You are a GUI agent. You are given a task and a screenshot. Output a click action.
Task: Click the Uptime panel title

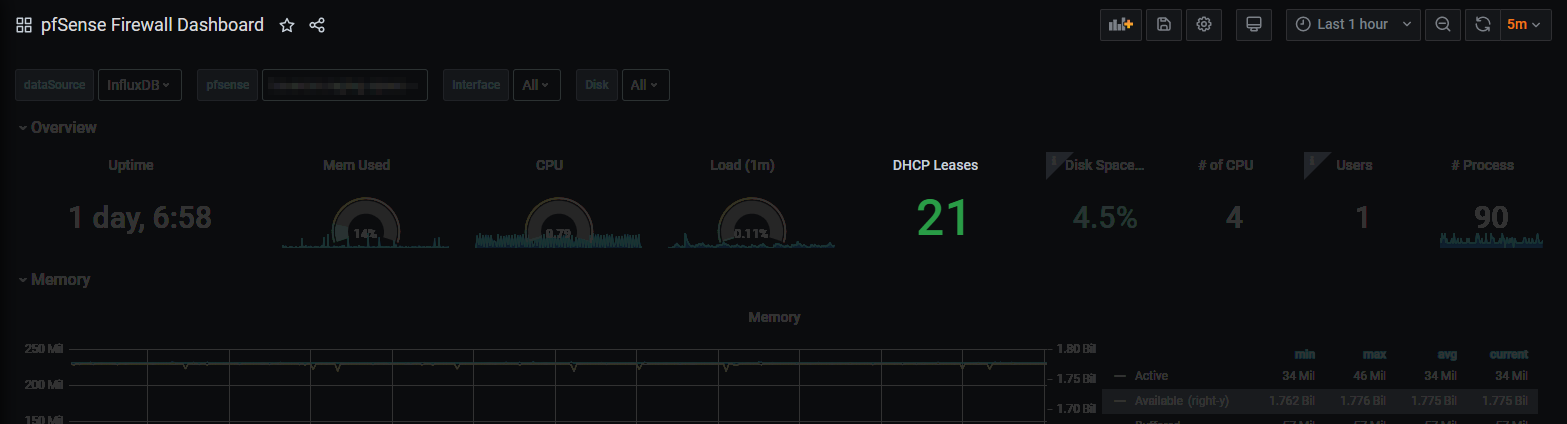click(x=131, y=165)
